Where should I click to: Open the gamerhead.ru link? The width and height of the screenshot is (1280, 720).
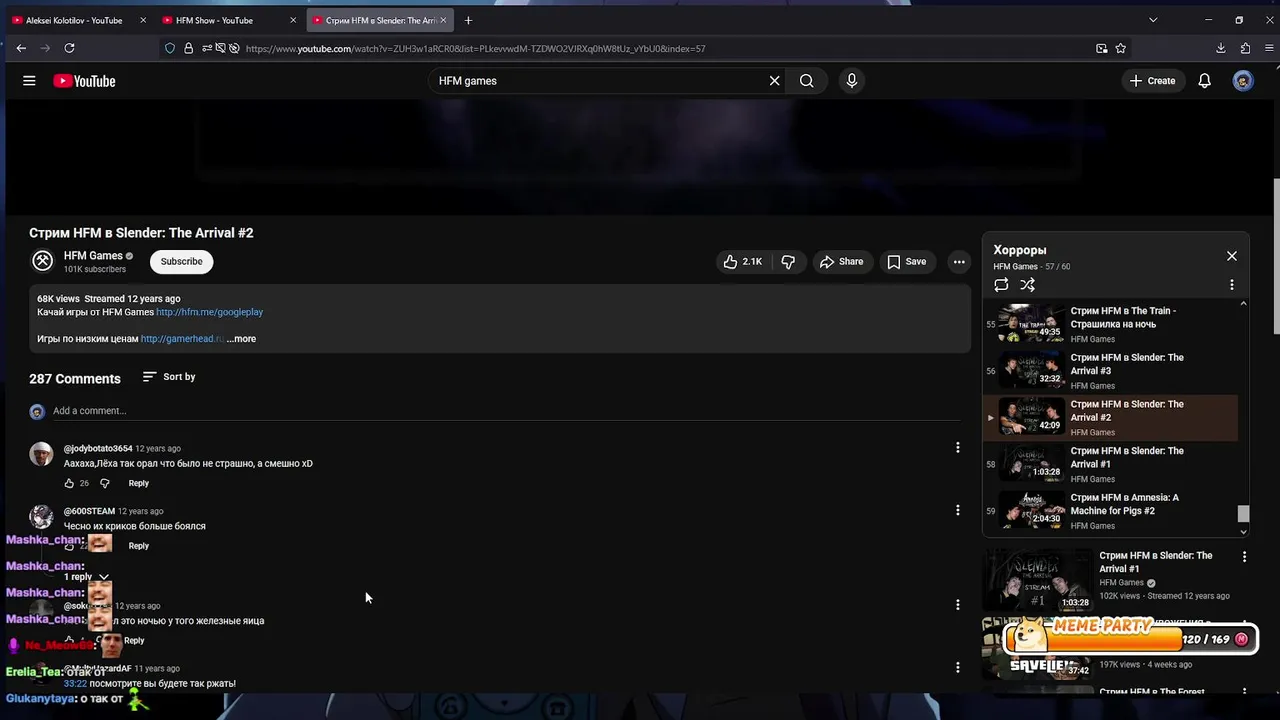click(182, 339)
